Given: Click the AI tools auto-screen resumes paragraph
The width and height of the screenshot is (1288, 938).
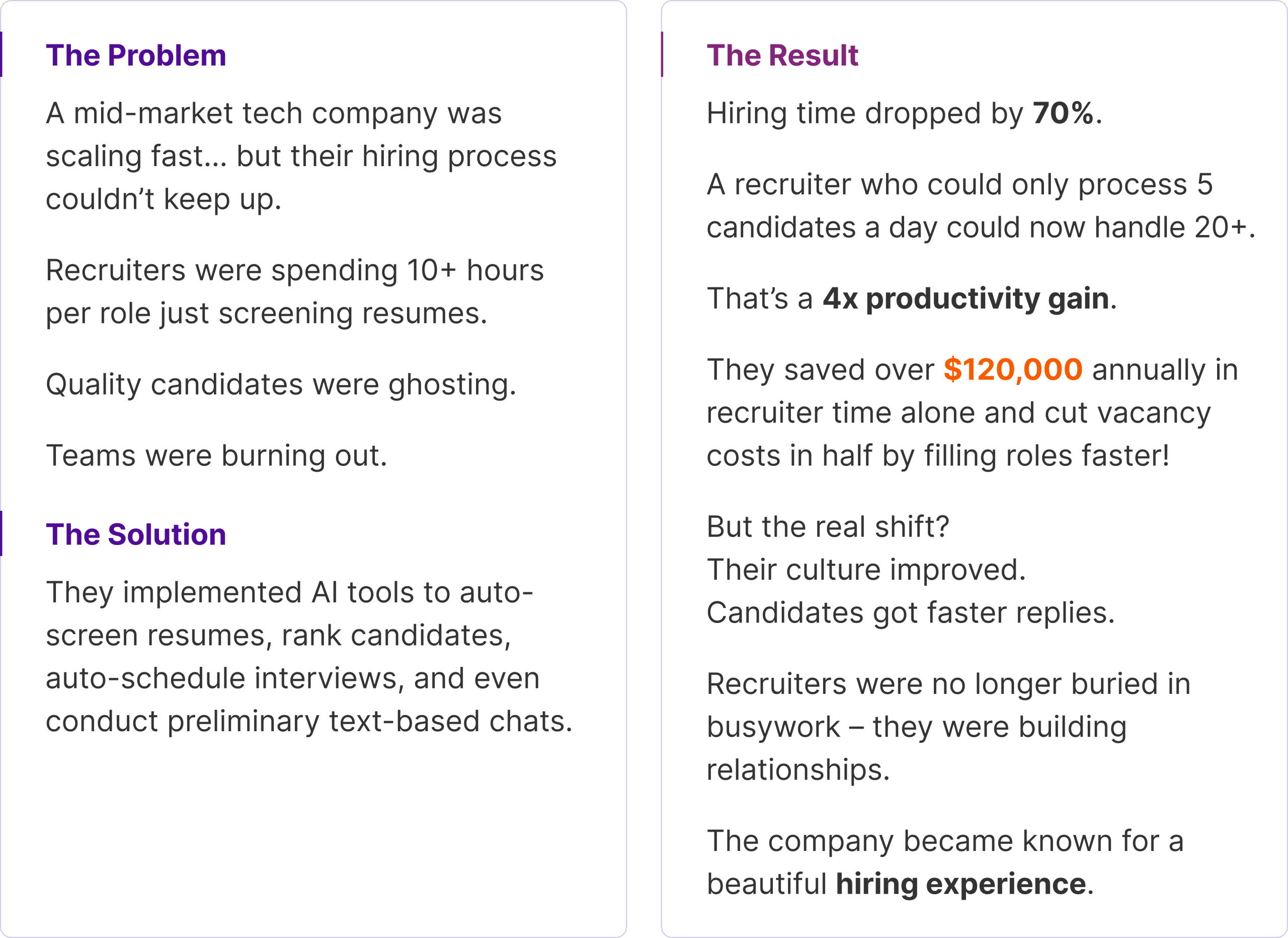Looking at the screenshot, I should pos(309,656).
